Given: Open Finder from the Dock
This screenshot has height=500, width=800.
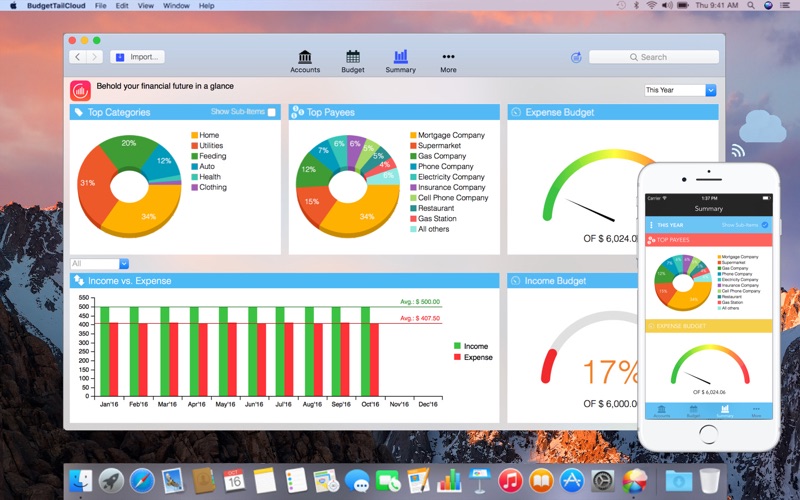Looking at the screenshot, I should point(81,481).
